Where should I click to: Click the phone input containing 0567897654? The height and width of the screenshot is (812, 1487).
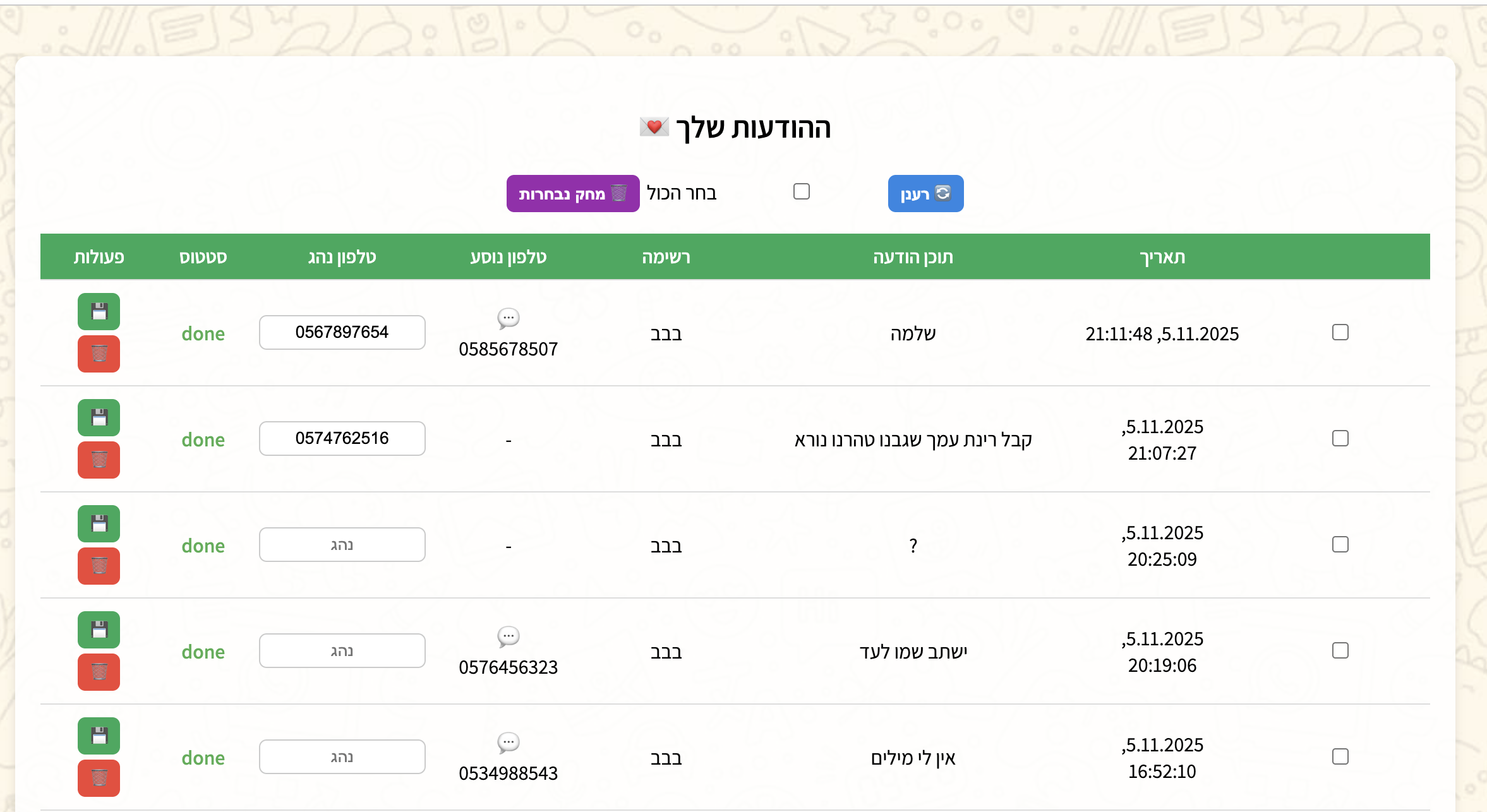tap(342, 332)
